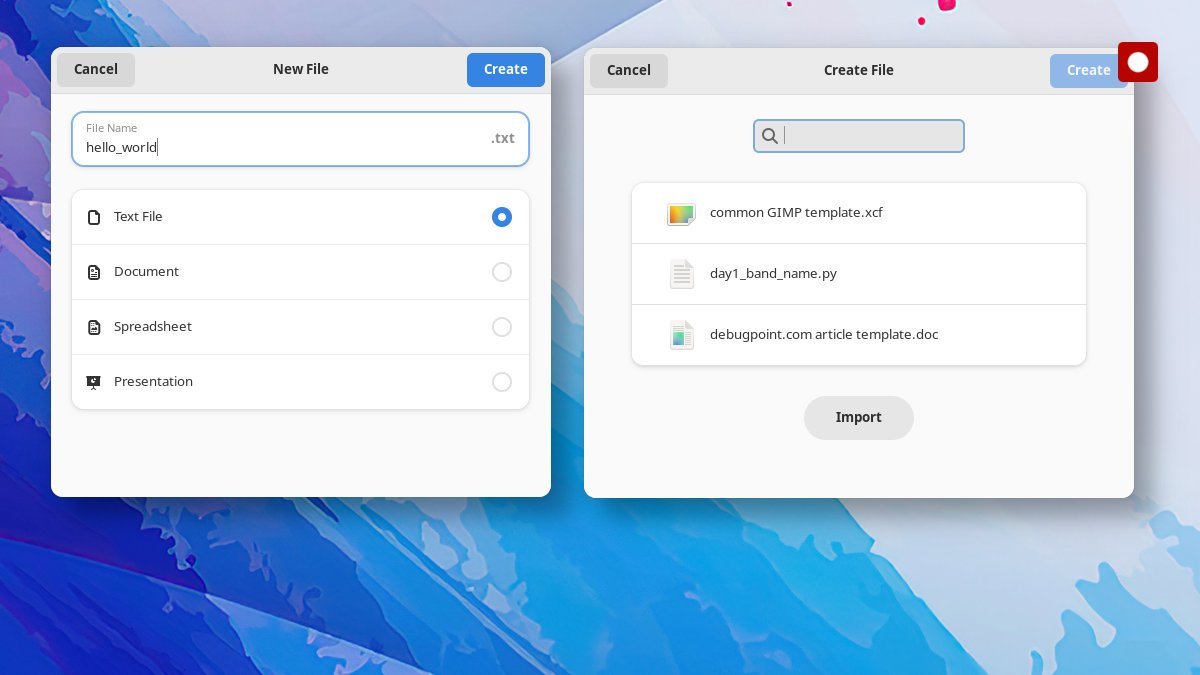The width and height of the screenshot is (1200, 675).
Task: Click the color palette icon for common GIMP template.xcf
Action: [681, 213]
